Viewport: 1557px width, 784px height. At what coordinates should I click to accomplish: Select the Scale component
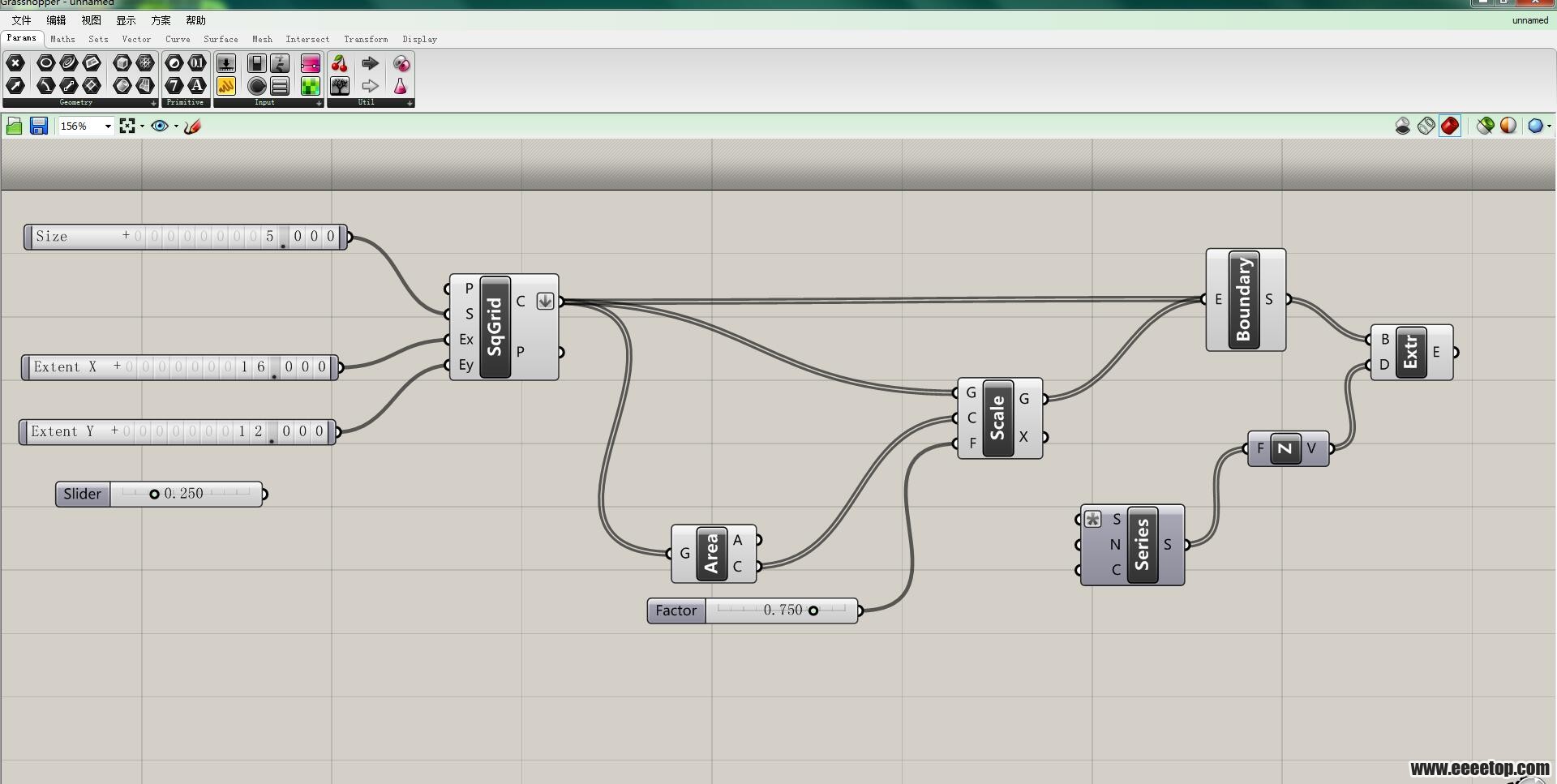[998, 418]
